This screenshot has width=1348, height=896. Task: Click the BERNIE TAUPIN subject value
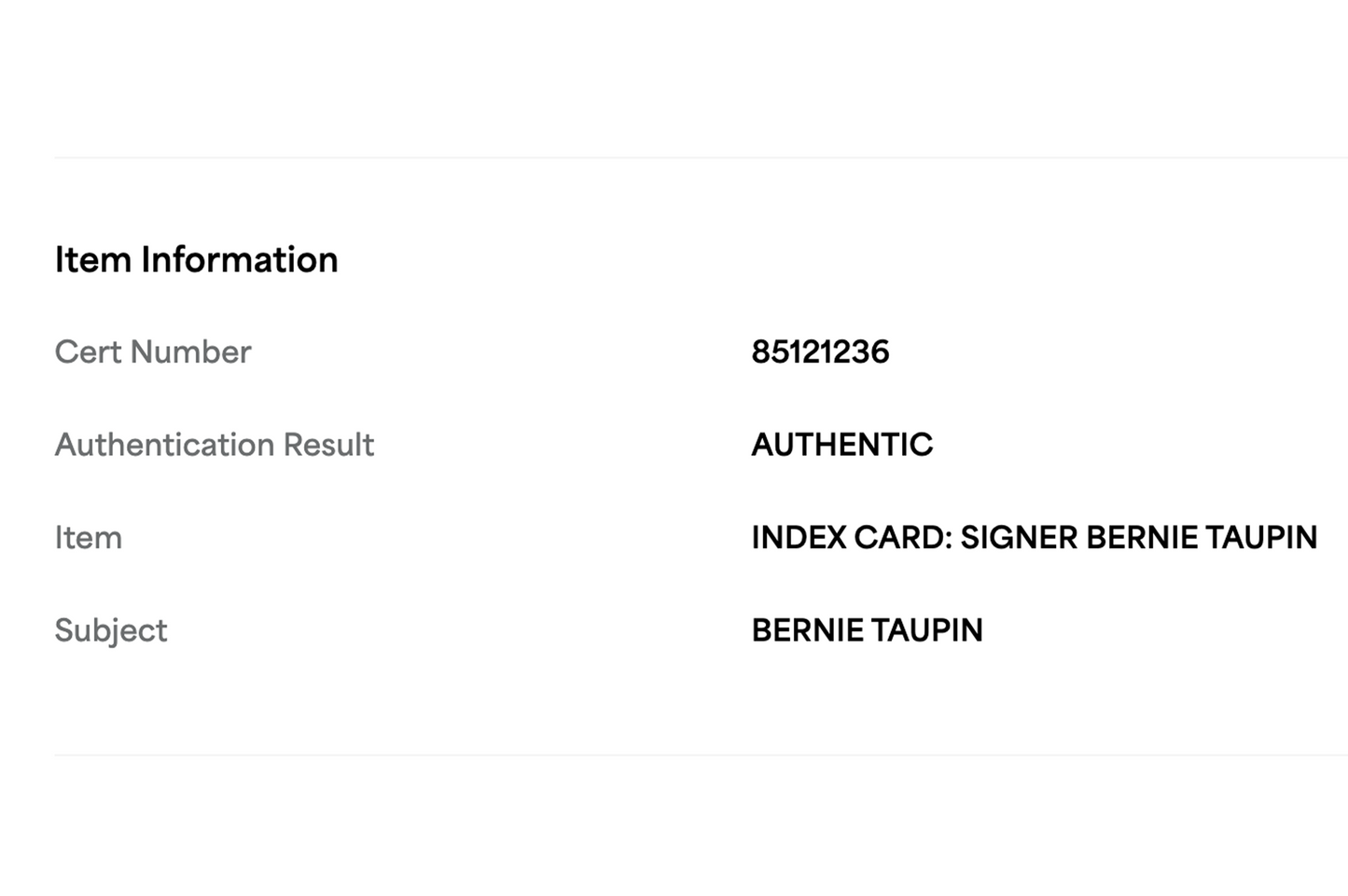[x=867, y=630]
